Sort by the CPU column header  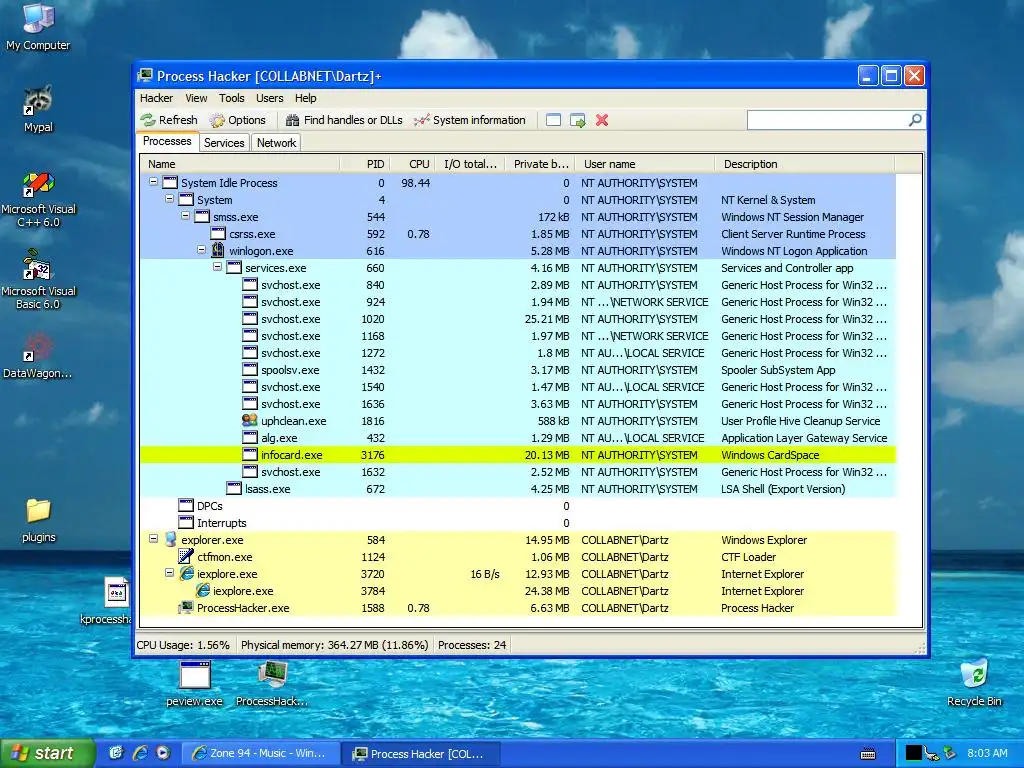(412, 164)
